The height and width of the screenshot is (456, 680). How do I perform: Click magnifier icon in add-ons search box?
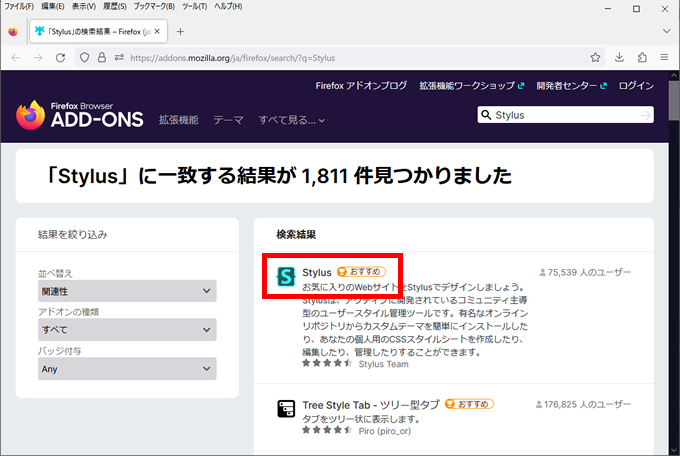(487, 115)
